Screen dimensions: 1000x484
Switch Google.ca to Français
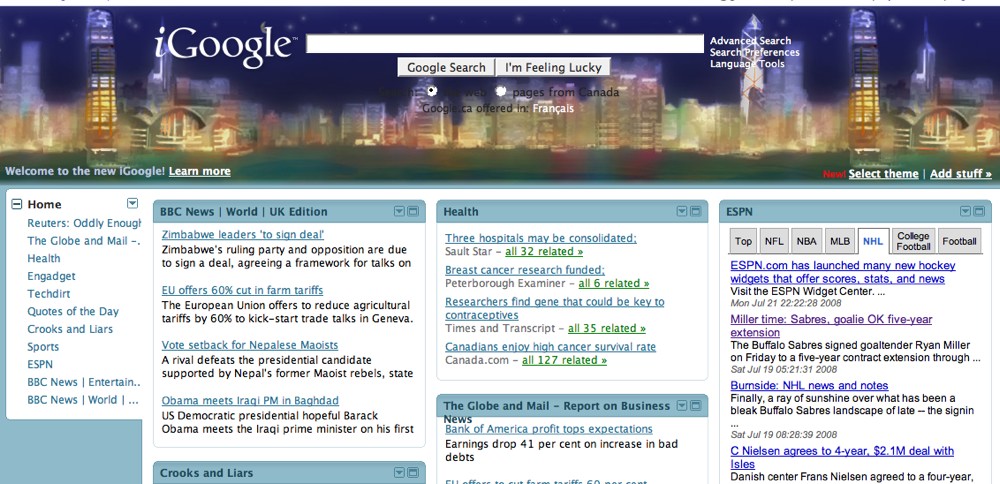click(x=553, y=108)
